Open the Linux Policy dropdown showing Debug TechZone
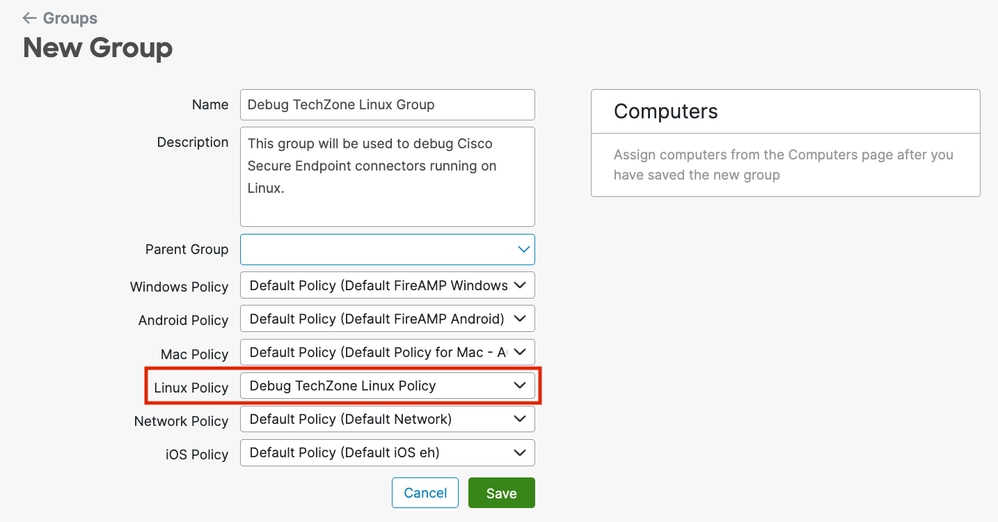 (x=387, y=386)
